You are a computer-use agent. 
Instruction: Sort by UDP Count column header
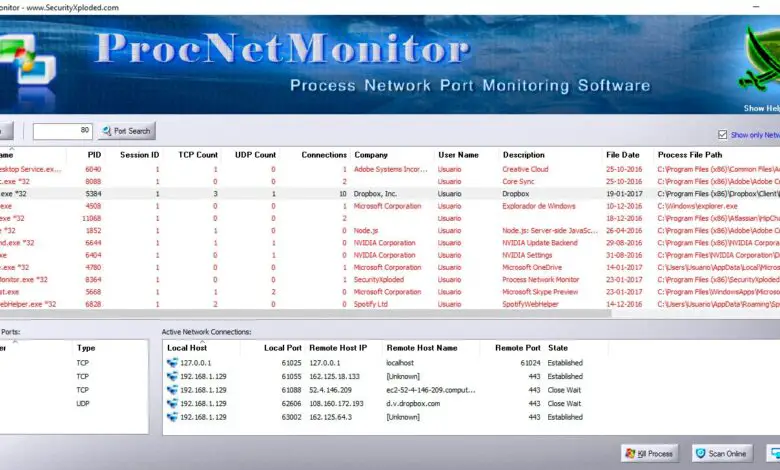255,155
